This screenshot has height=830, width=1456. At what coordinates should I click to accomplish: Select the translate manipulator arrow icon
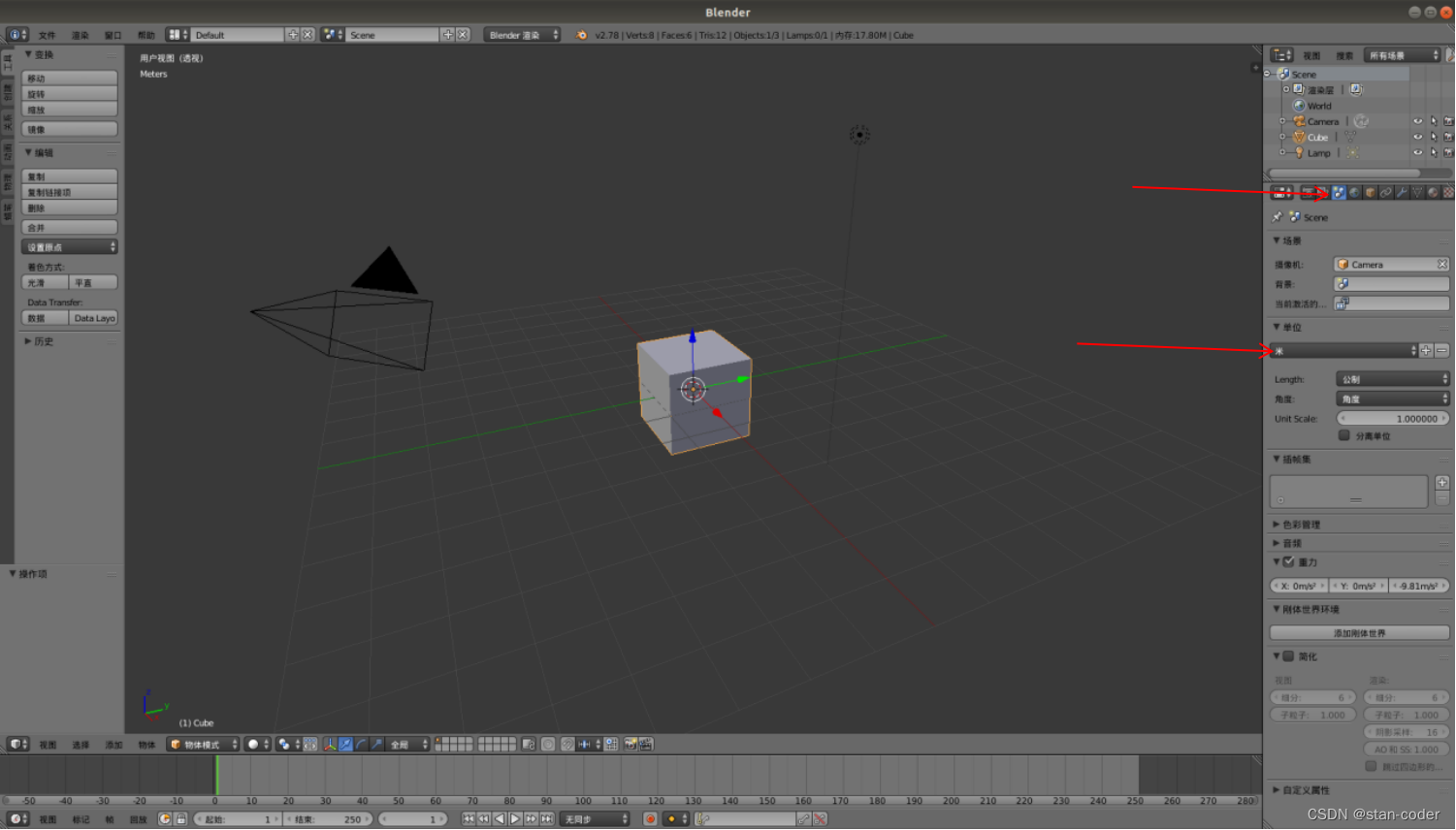[346, 745]
